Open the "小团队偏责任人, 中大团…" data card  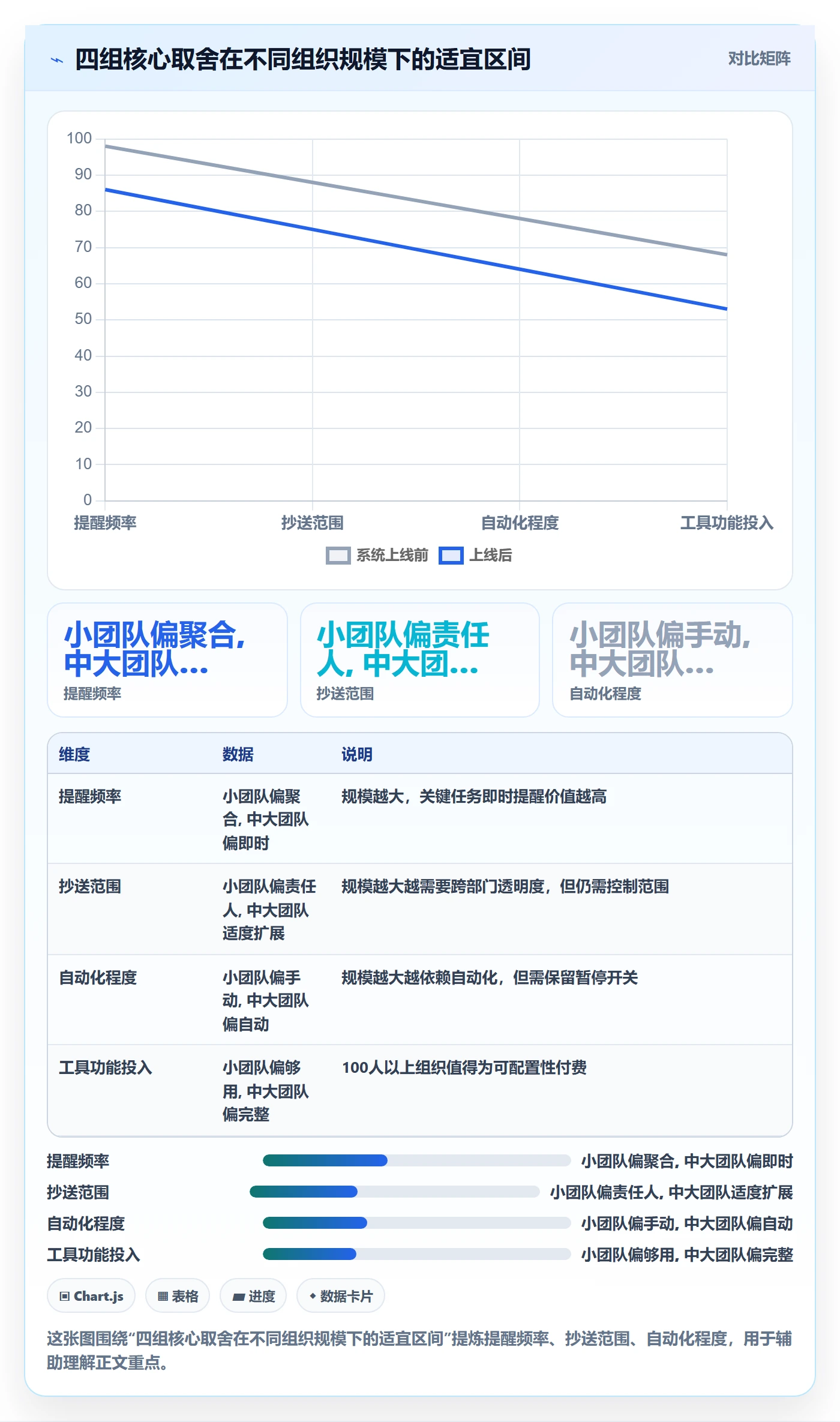(x=420, y=660)
